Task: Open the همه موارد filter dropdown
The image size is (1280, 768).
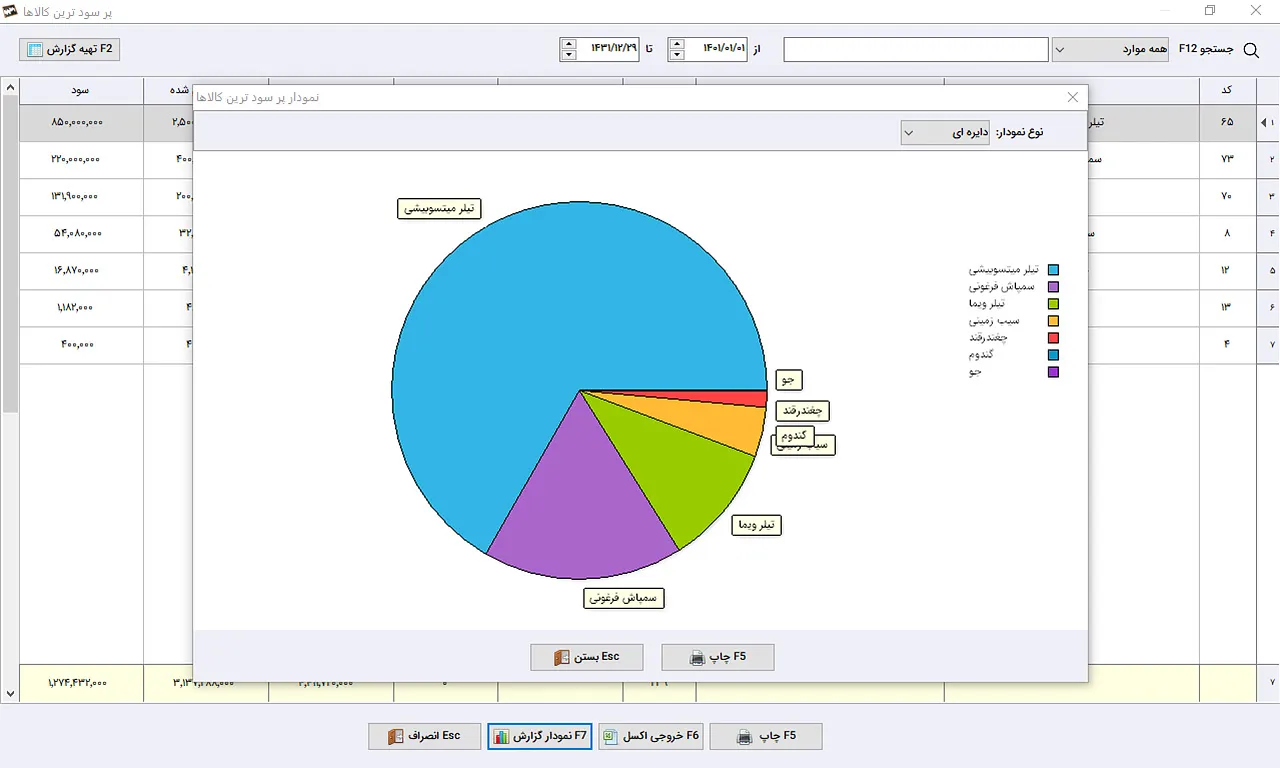Action: pos(1110,49)
